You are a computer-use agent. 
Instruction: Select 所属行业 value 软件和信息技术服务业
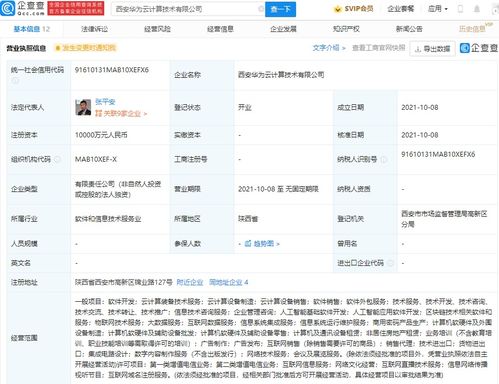coord(108,219)
